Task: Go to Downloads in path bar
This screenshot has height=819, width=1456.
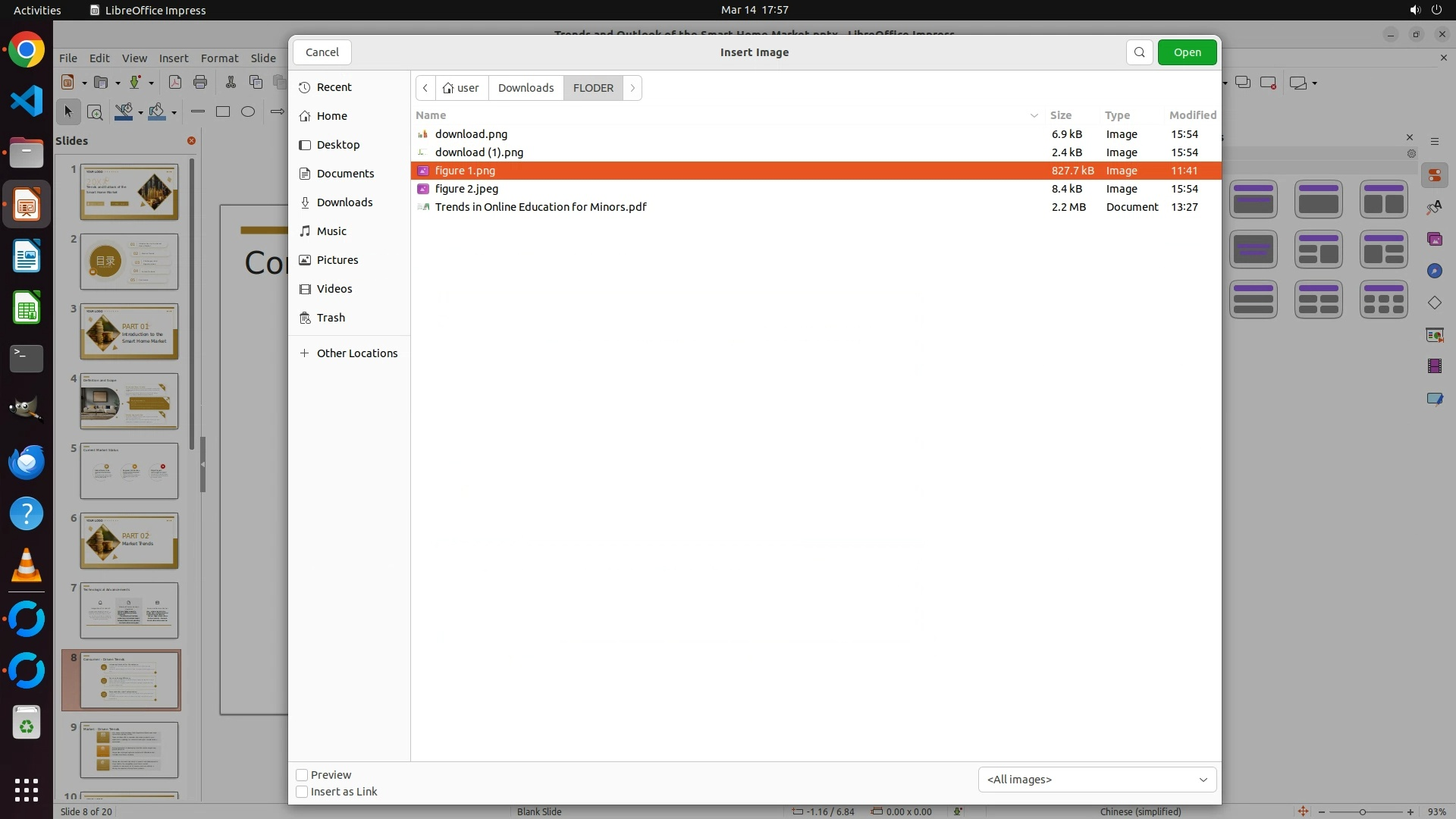Action: (x=526, y=88)
